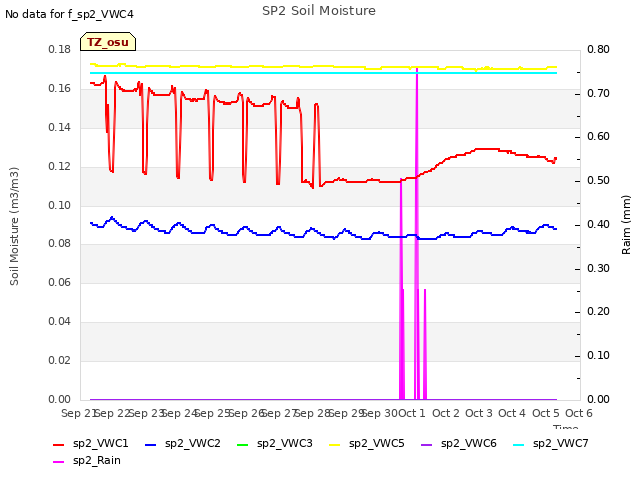Click the Soil Moisture (m3/m3) axis label
The width and height of the screenshot is (640, 480).
click(x=14, y=226)
